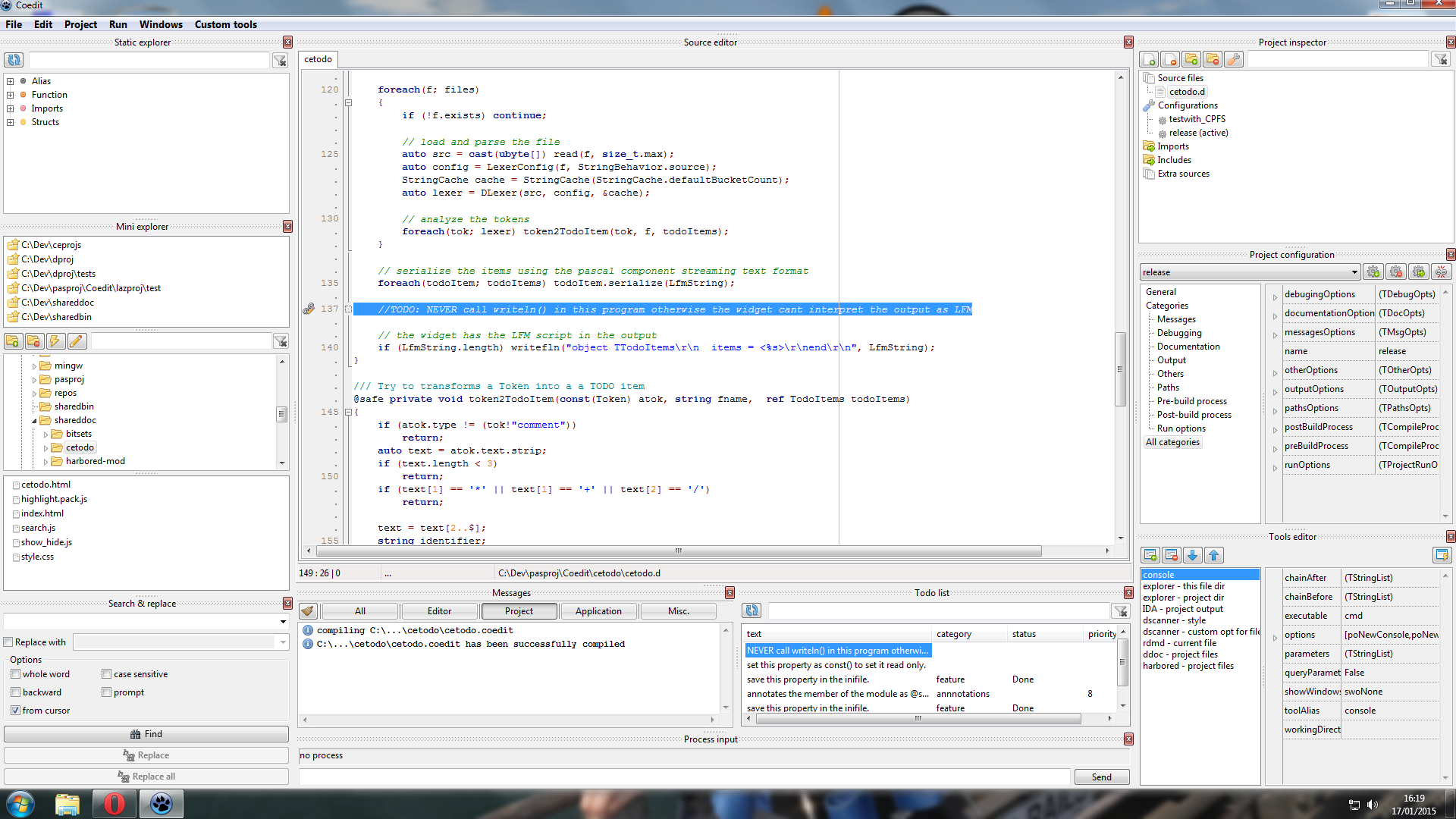Enable the whole word checkbox
Image resolution: width=1456 pixels, height=819 pixels.
(15, 674)
